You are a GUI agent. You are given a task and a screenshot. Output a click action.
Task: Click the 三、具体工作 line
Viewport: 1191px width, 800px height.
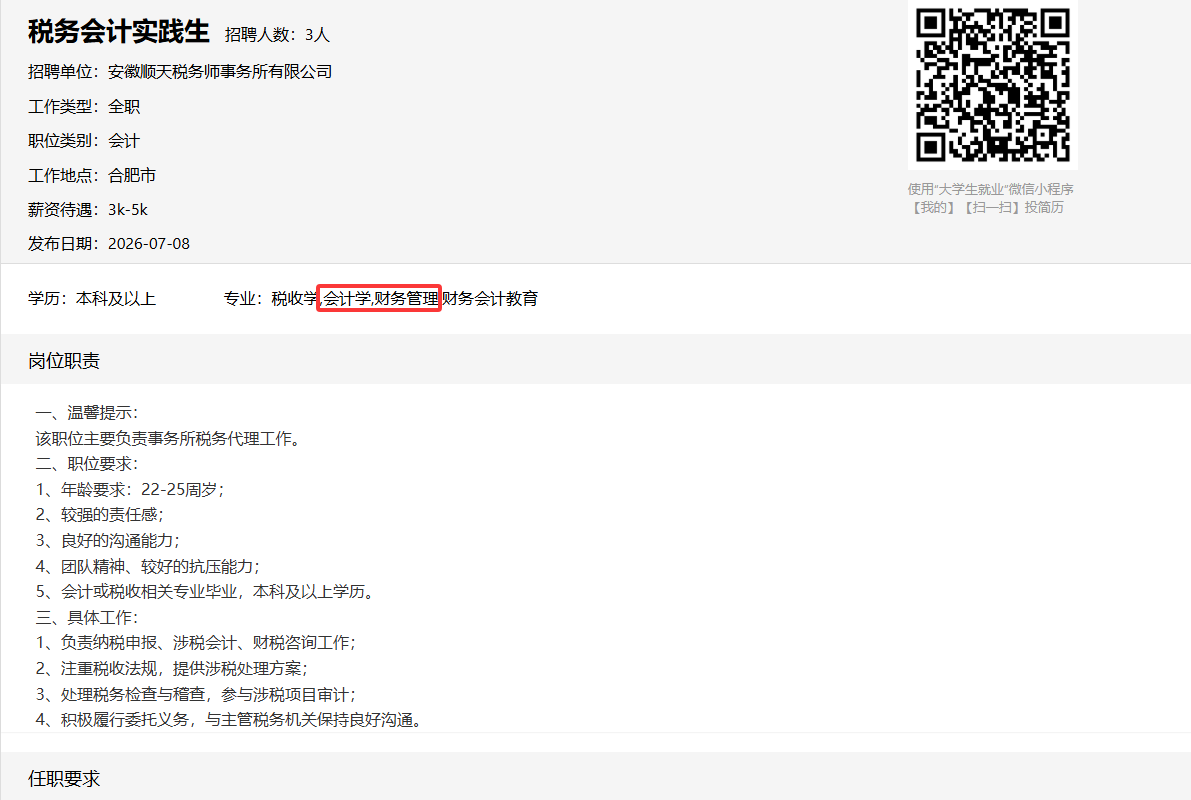coord(87,617)
